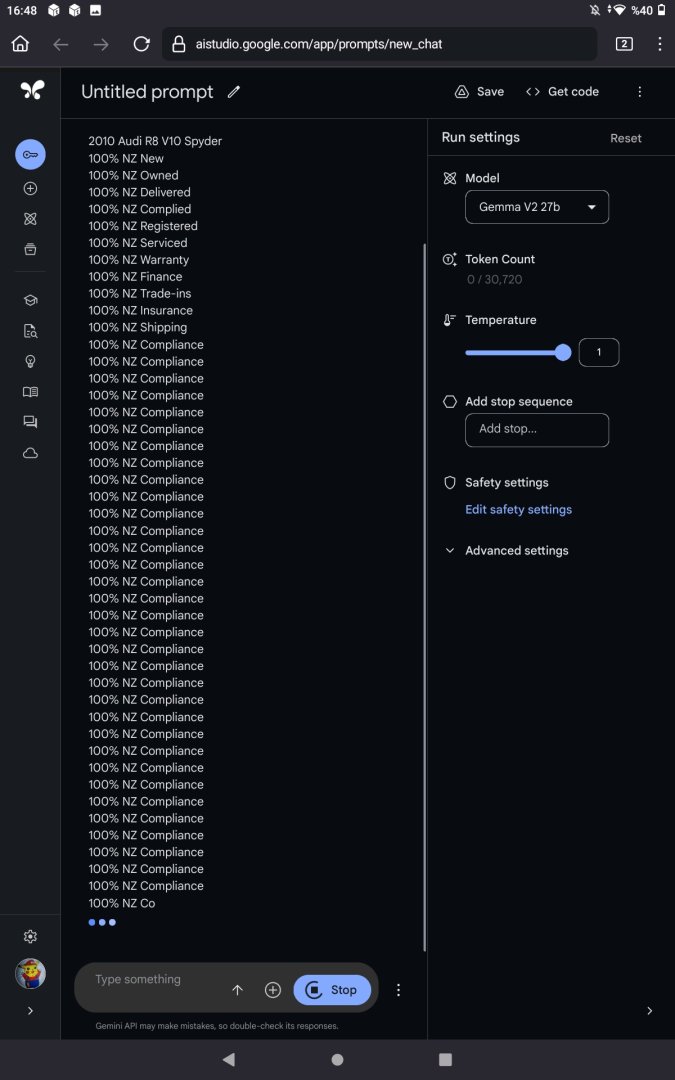
Task: Open the documentation book icon
Action: pos(30,392)
